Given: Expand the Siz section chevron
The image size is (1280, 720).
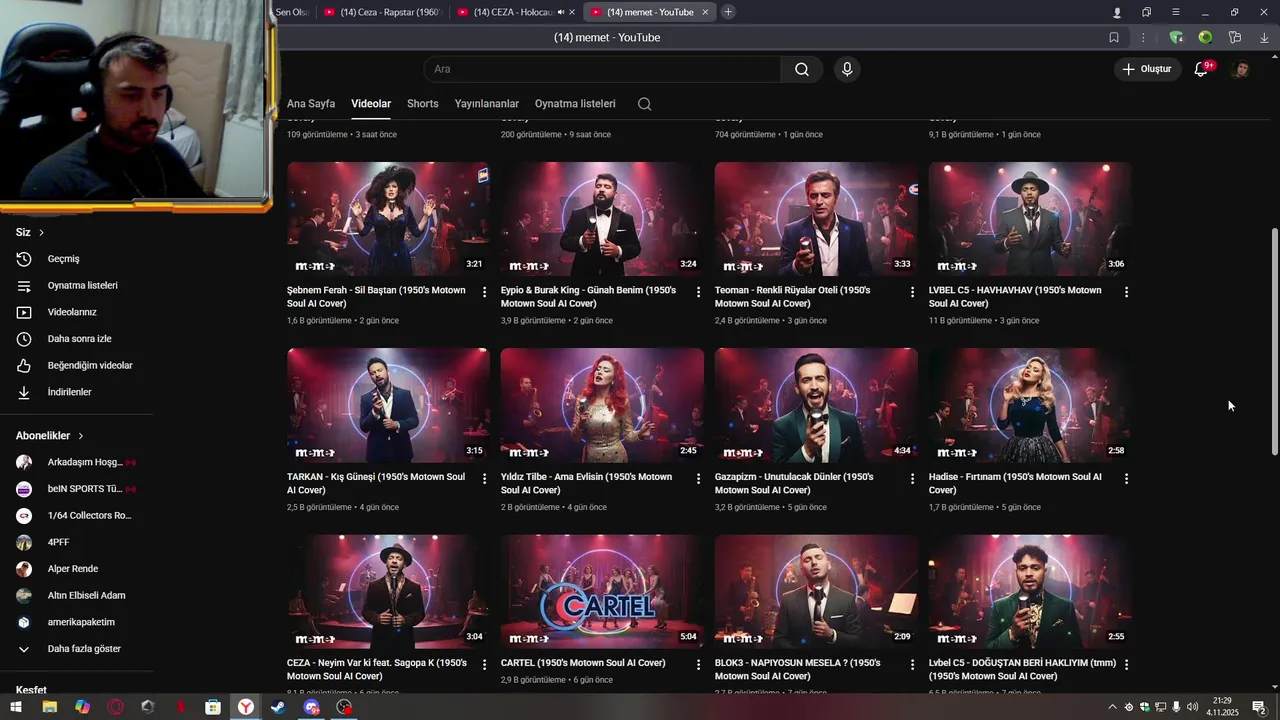Looking at the screenshot, I should [x=41, y=232].
